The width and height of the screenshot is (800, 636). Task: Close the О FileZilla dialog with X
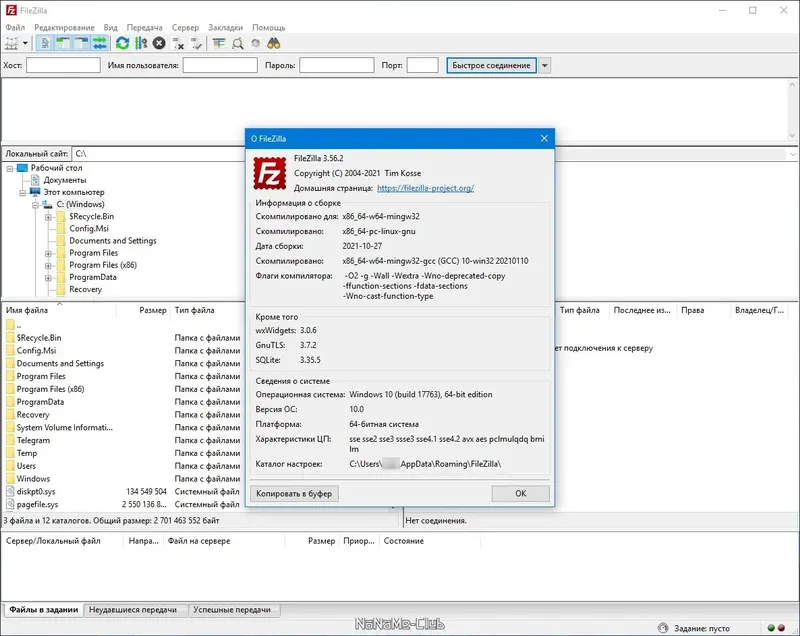[544, 138]
